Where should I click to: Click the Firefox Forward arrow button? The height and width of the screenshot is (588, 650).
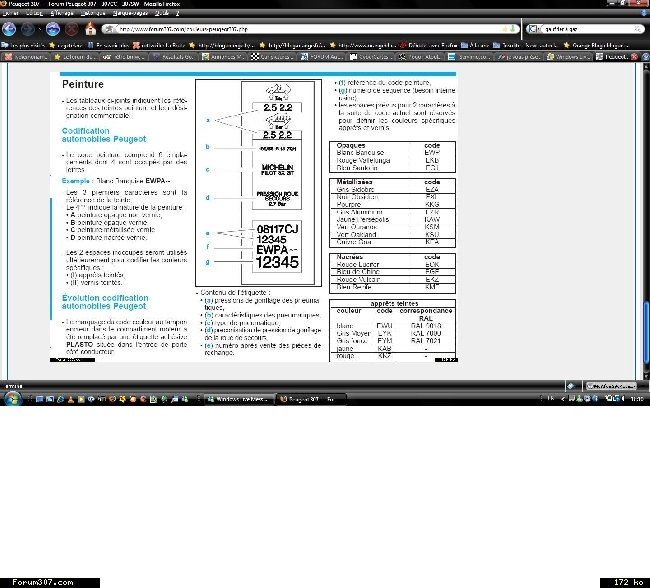[x=28, y=29]
